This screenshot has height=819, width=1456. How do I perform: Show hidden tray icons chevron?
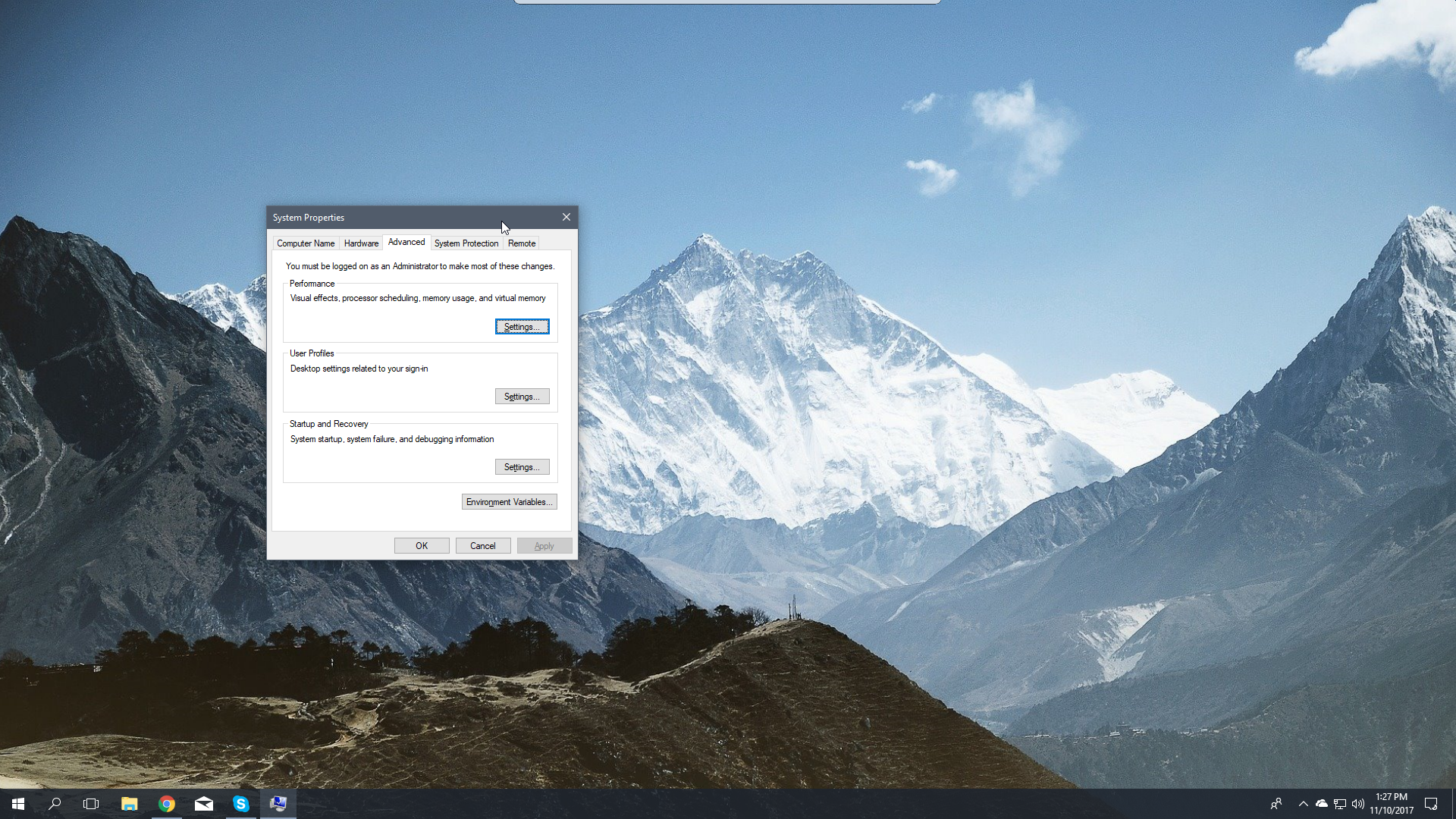pos(1304,804)
